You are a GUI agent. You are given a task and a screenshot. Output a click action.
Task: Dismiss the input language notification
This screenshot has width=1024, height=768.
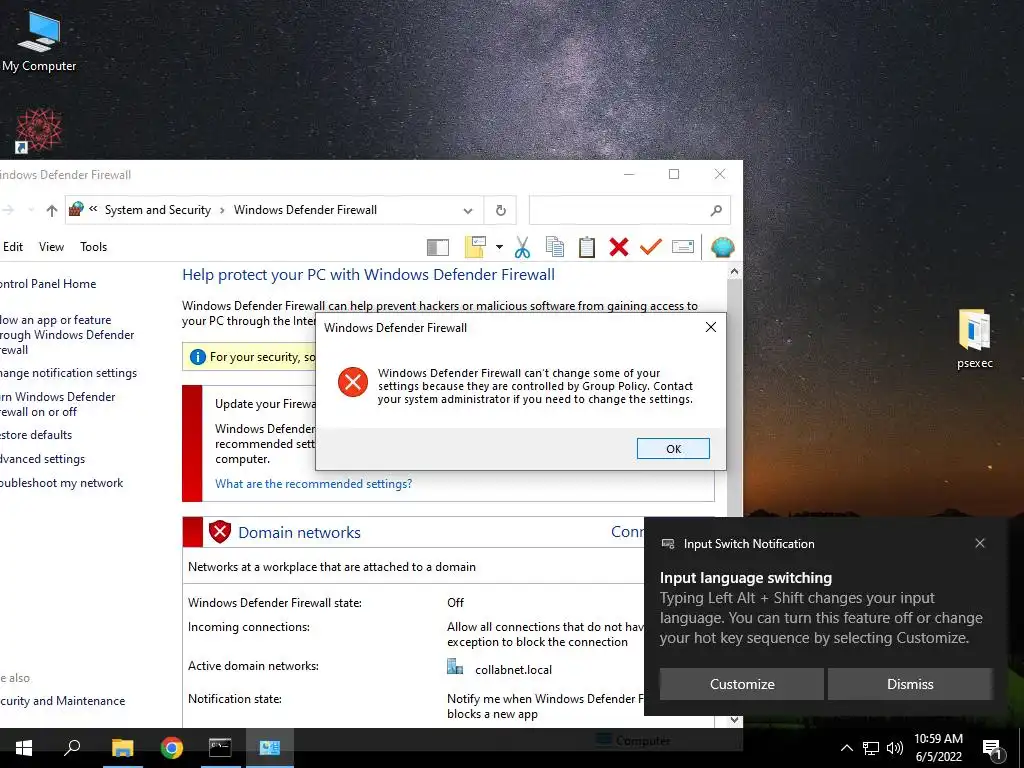point(910,684)
